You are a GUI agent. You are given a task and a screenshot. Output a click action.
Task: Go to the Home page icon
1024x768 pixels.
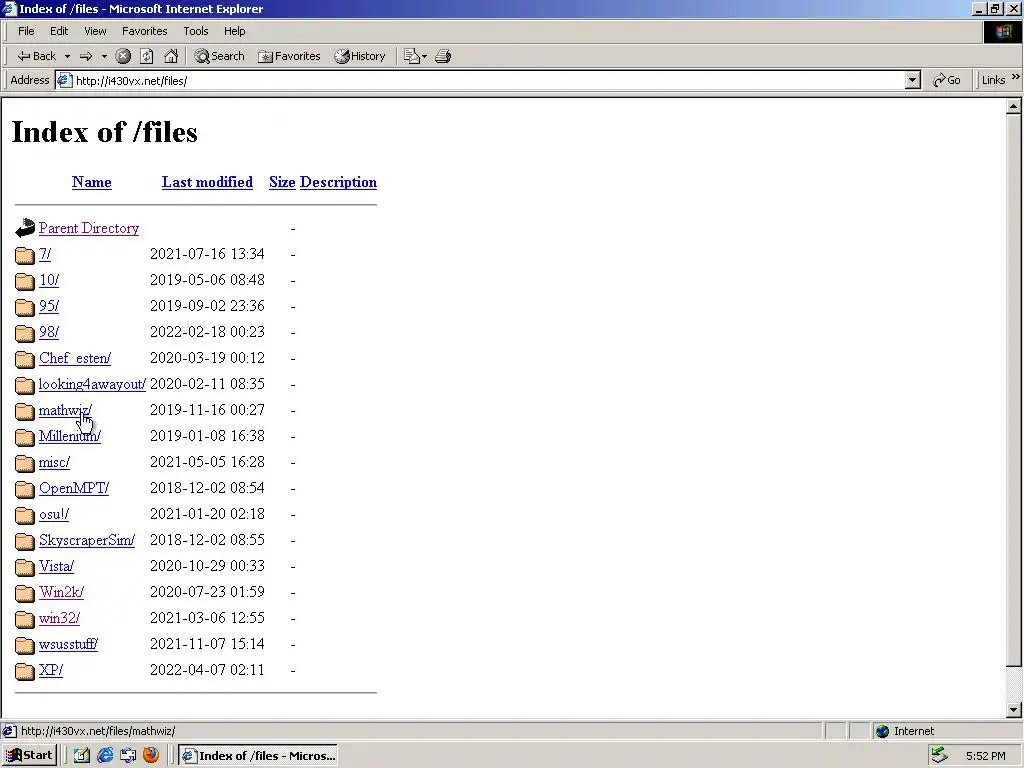point(171,56)
